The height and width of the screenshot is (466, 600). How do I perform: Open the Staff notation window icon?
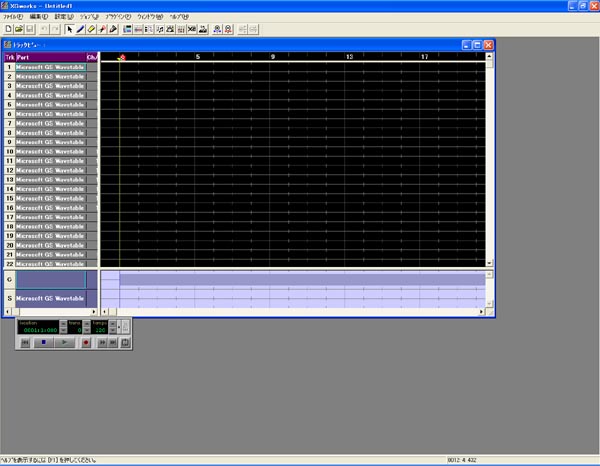click(160, 29)
